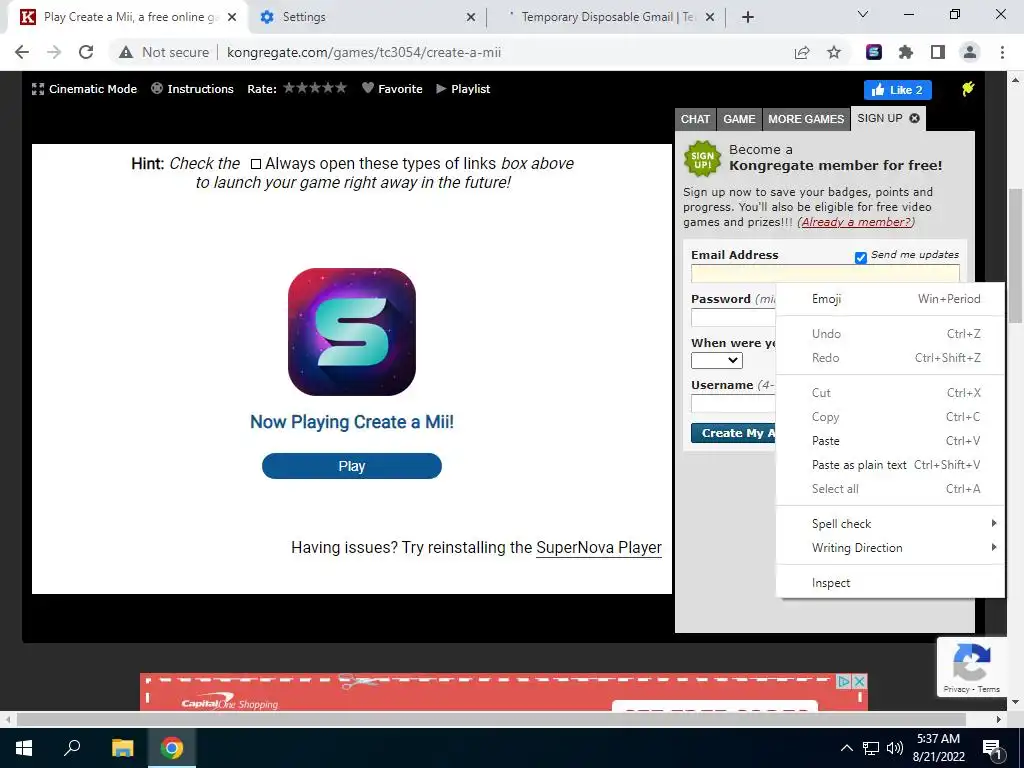Click the address bar URL
The height and width of the screenshot is (768, 1024).
[x=364, y=52]
